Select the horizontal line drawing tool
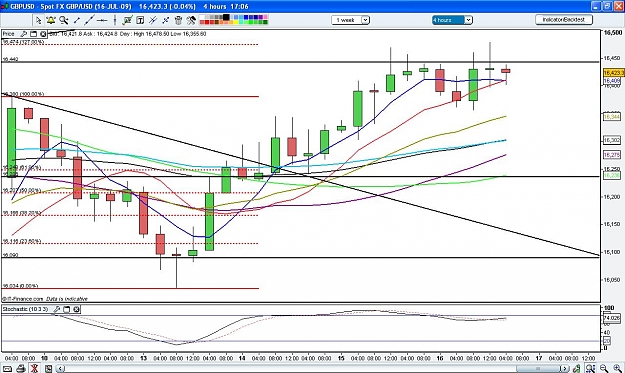Viewport: 625px width, 373px height. point(102,20)
